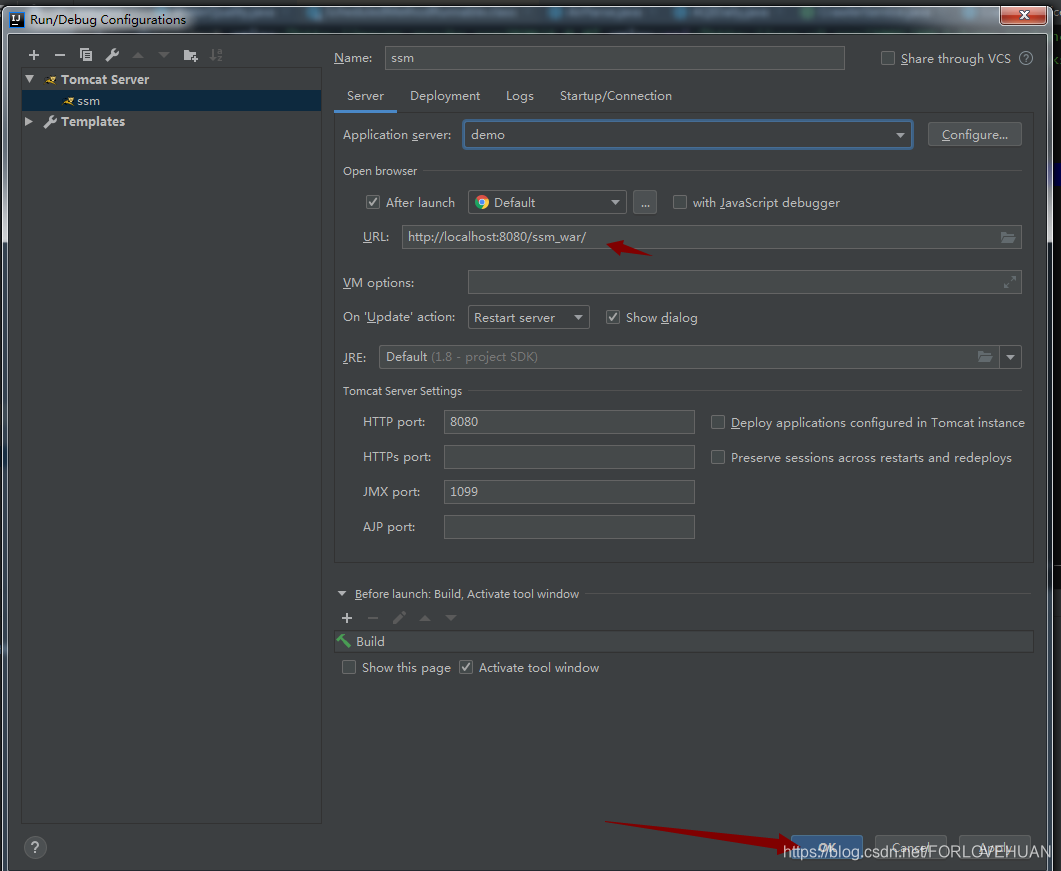Switch to Startup/Connection tab
The image size is (1061, 871).
(x=616, y=96)
